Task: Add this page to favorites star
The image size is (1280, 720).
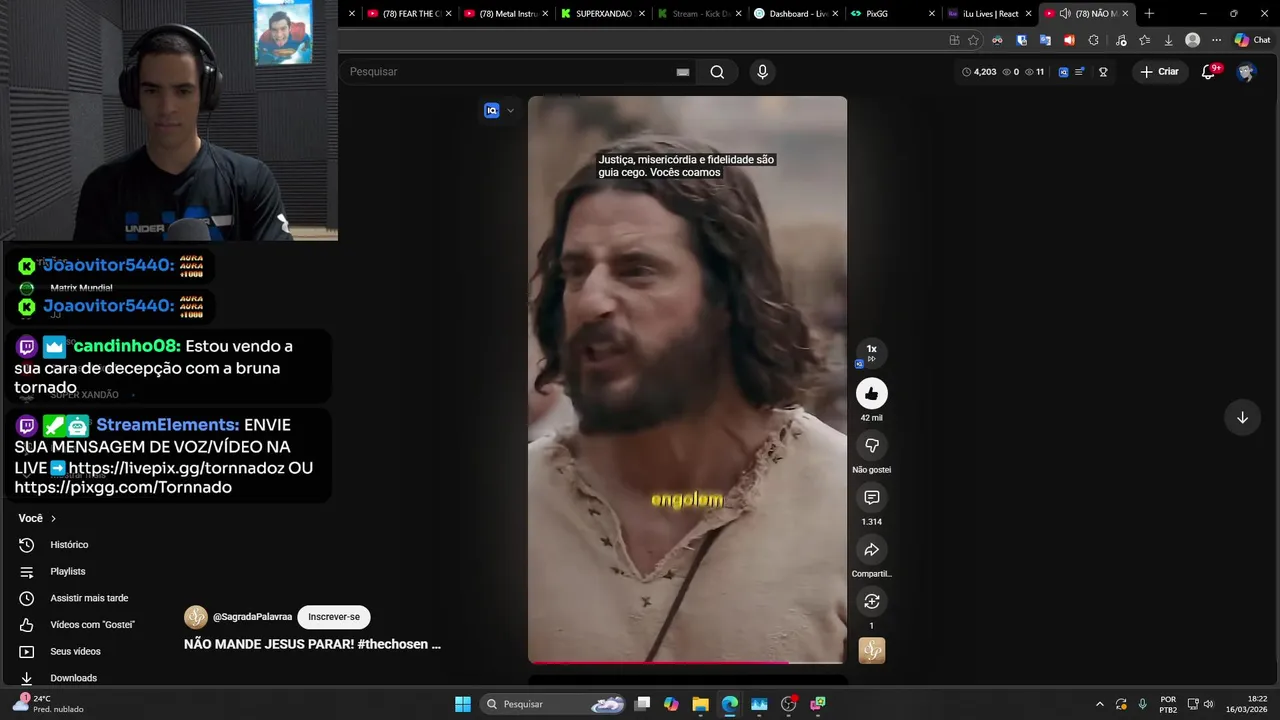Action: [974, 40]
